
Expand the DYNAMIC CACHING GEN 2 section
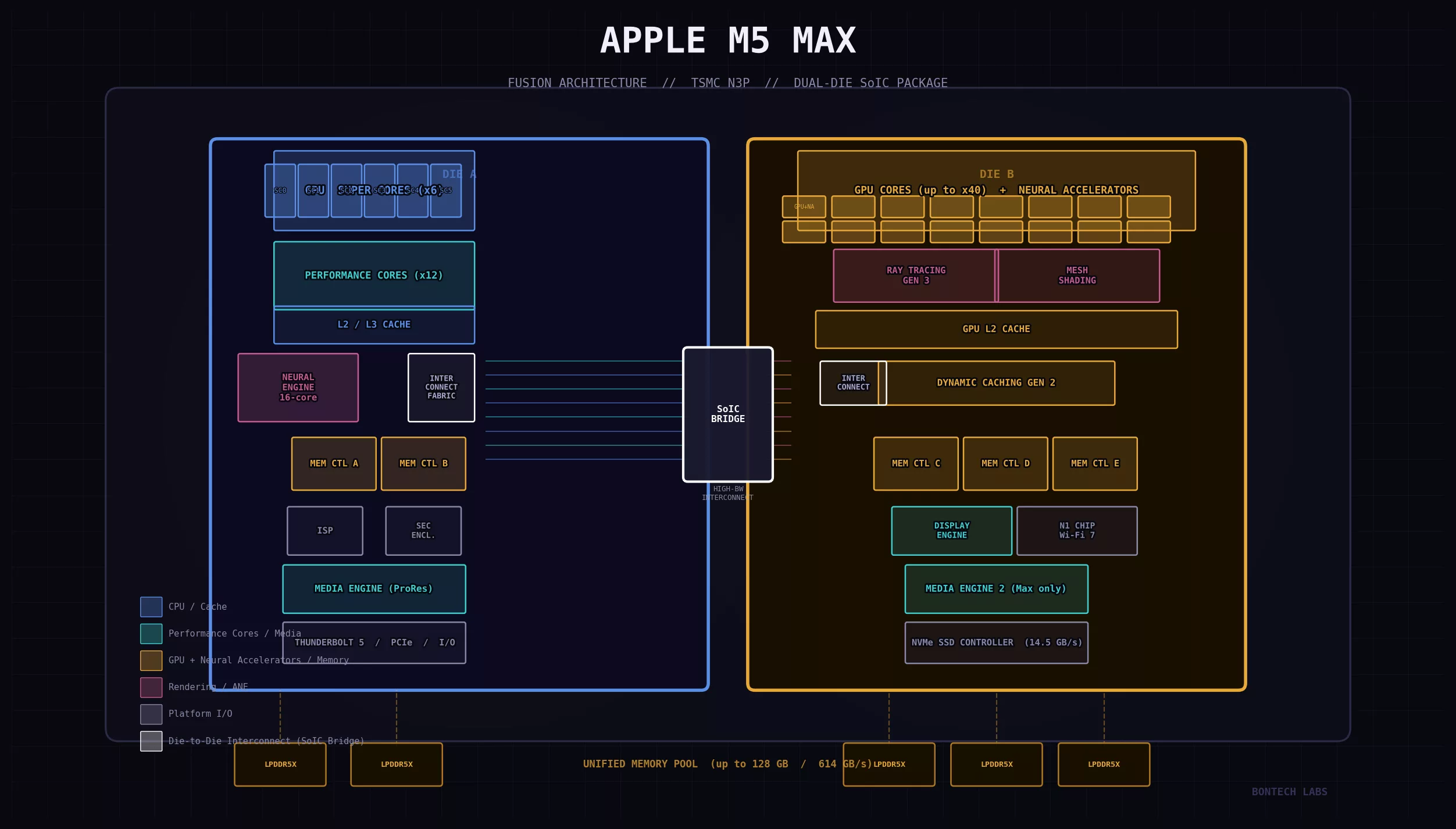click(x=997, y=383)
